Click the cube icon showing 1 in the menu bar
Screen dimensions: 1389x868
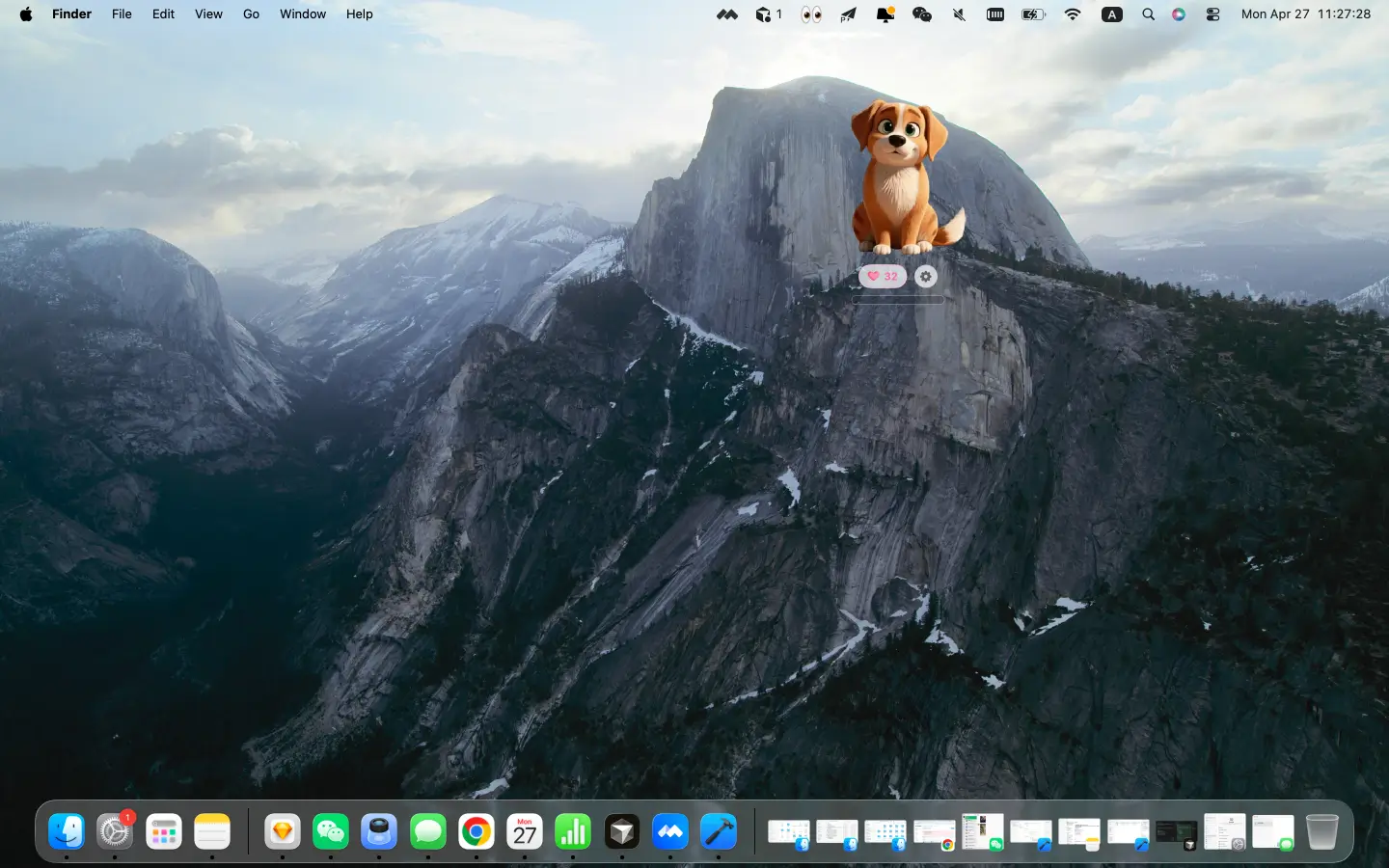[769, 14]
